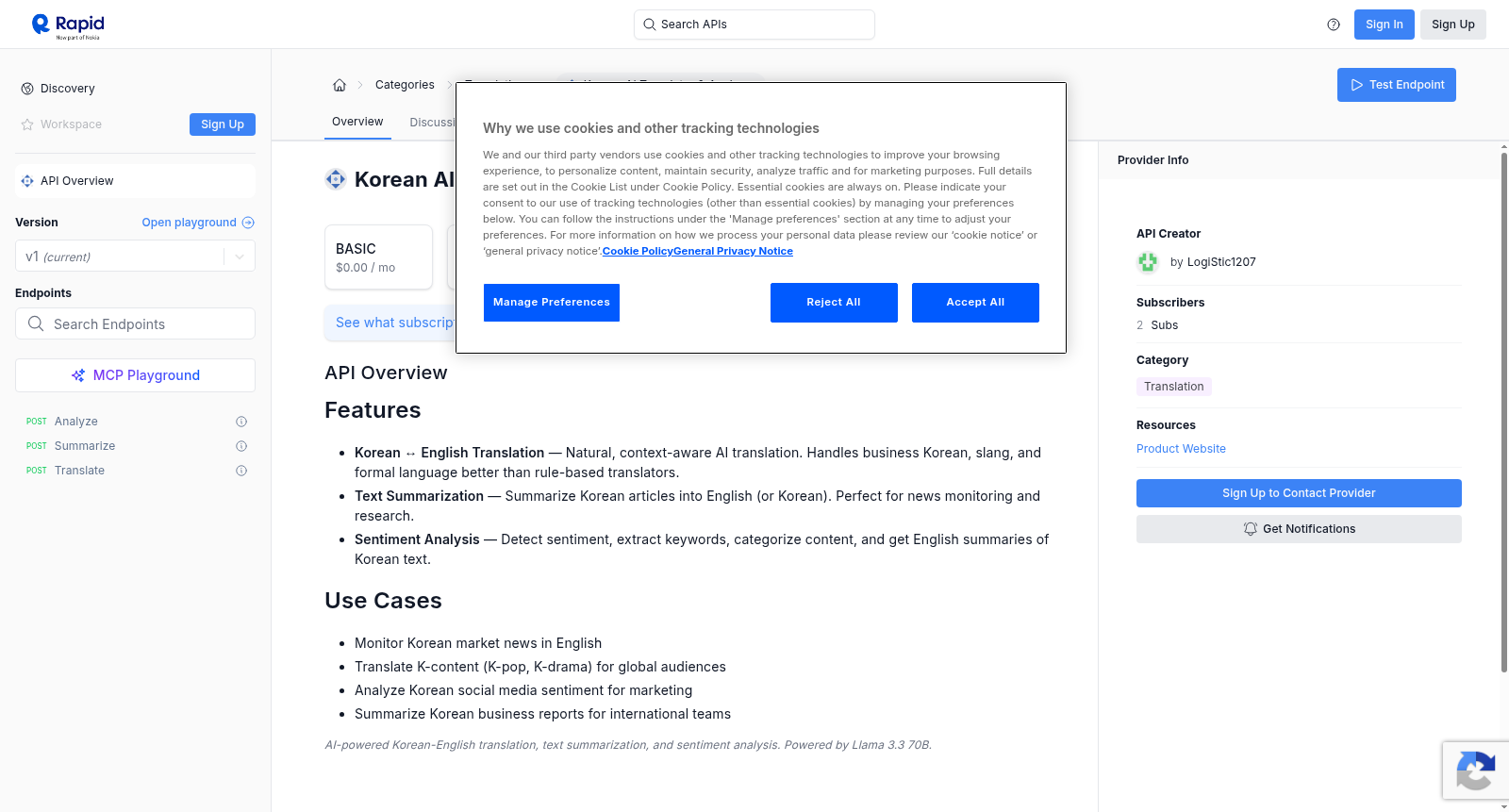Click the 'Provider Info' heading

[1152, 160]
